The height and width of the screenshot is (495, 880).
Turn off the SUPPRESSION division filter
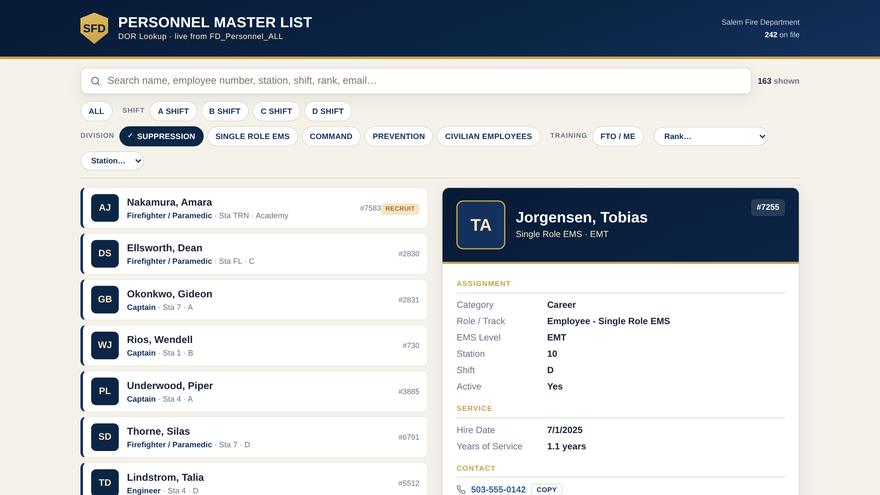(161, 136)
